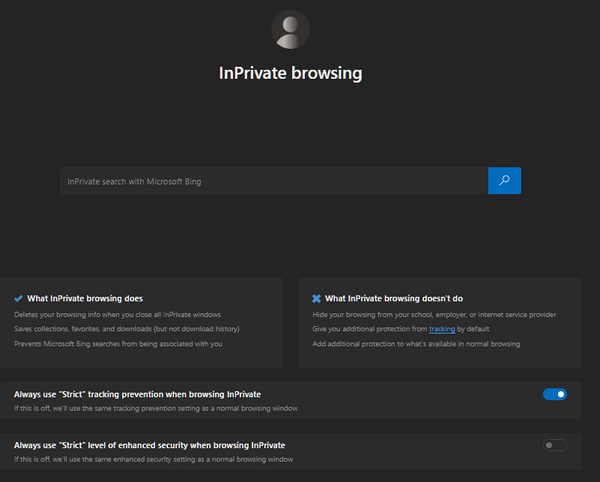Click 'same tracking prevention setting' description text
The width and height of the screenshot is (600, 482).
click(156, 408)
